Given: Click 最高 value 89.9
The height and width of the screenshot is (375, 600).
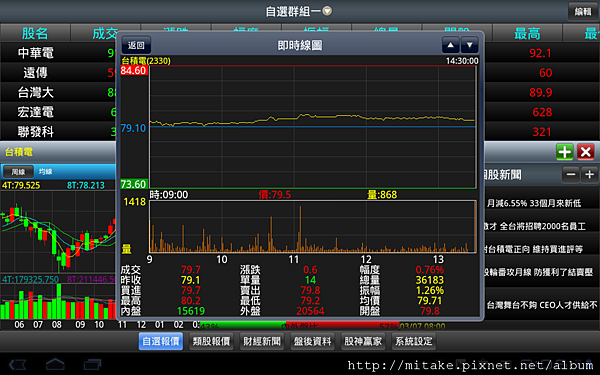Looking at the screenshot, I should coord(540,92).
